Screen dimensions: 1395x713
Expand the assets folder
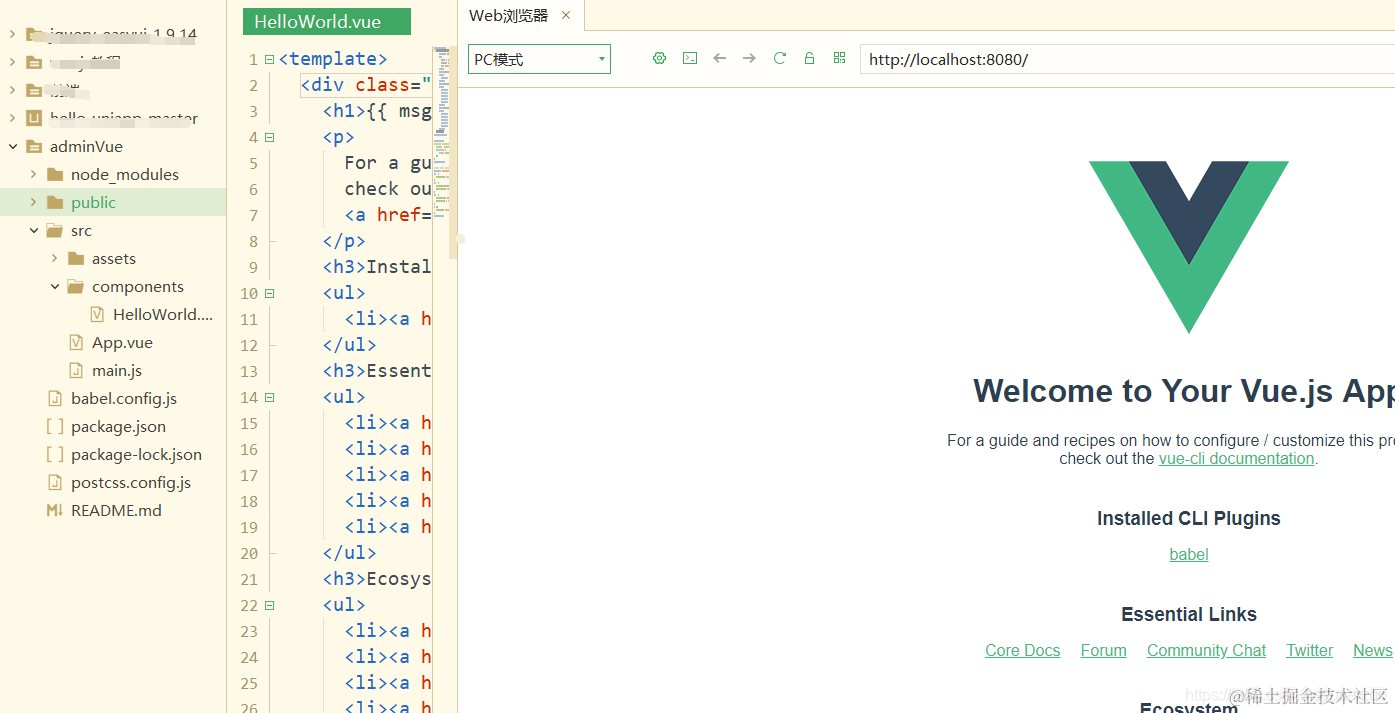point(54,258)
